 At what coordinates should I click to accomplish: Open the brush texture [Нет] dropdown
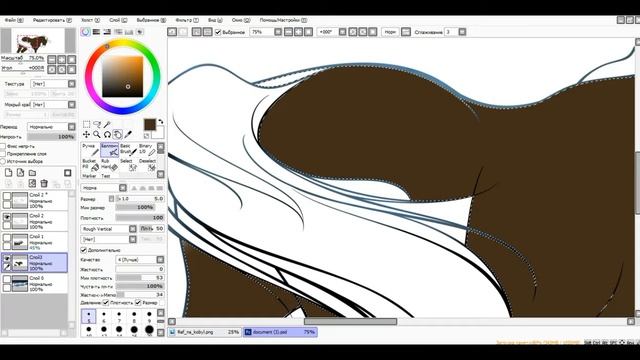(109, 239)
